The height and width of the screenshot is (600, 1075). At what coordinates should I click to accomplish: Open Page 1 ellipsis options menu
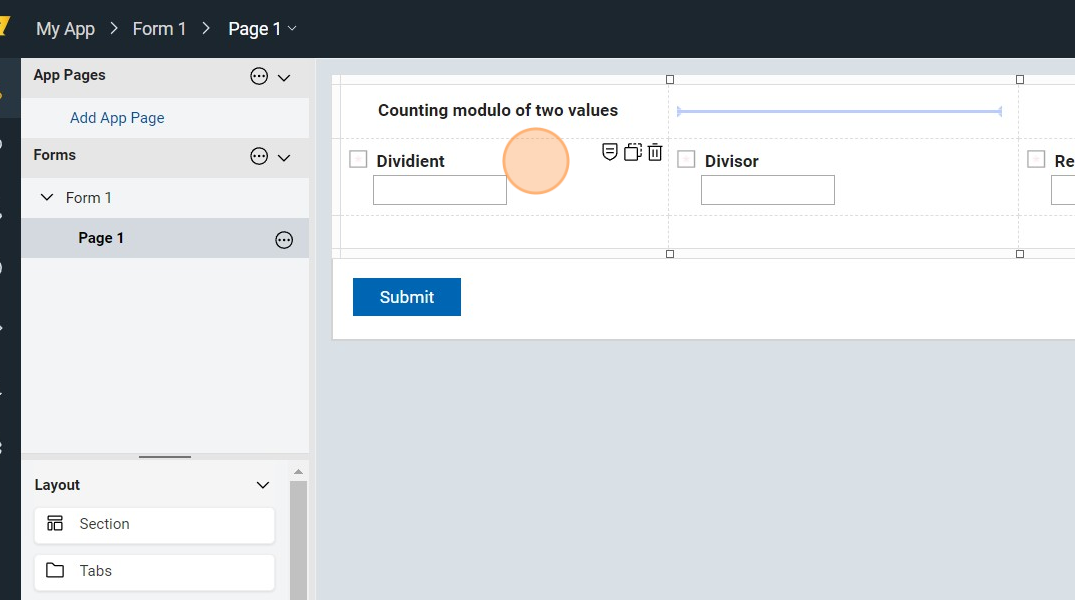284,239
